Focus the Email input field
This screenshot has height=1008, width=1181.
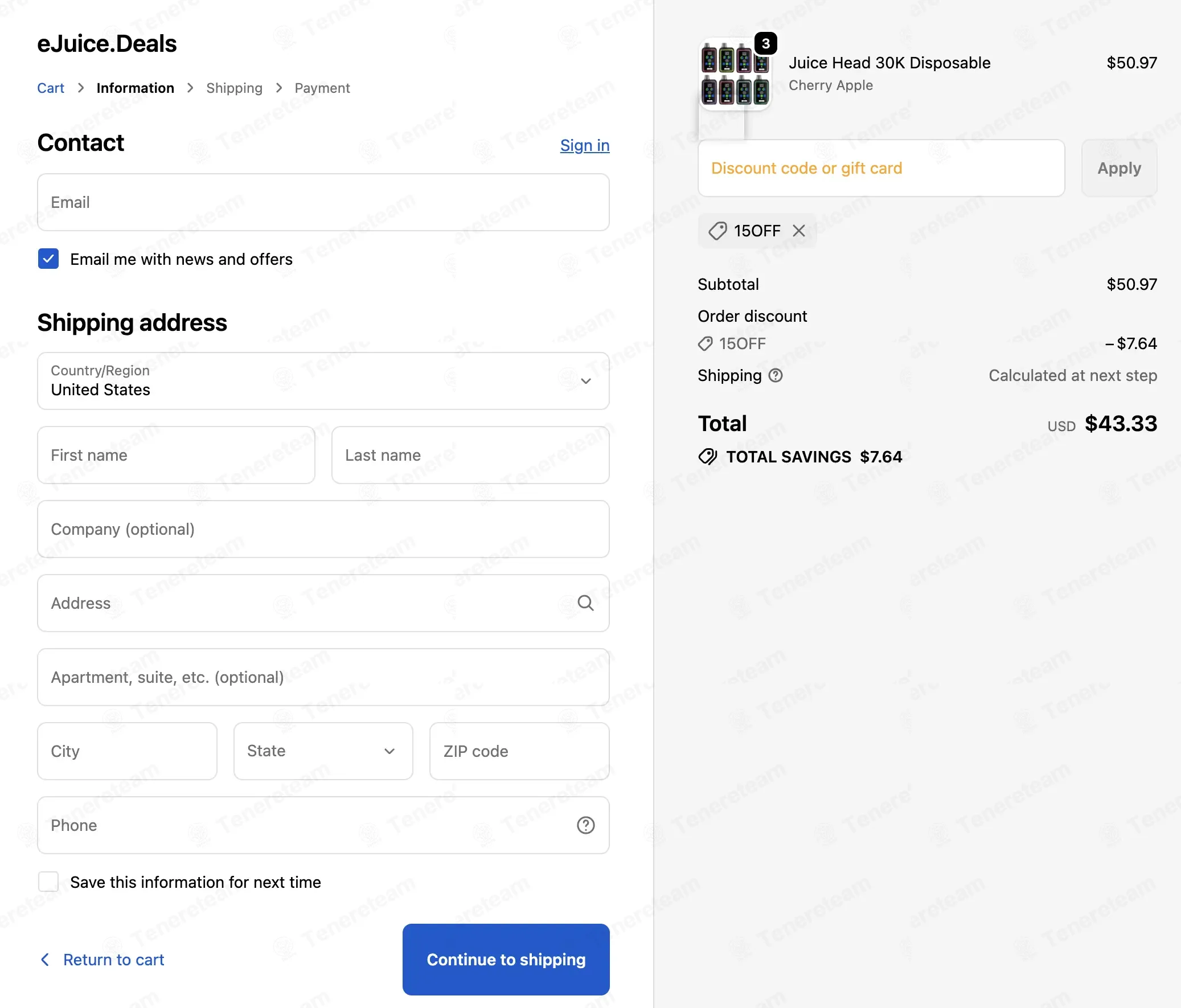click(x=323, y=202)
